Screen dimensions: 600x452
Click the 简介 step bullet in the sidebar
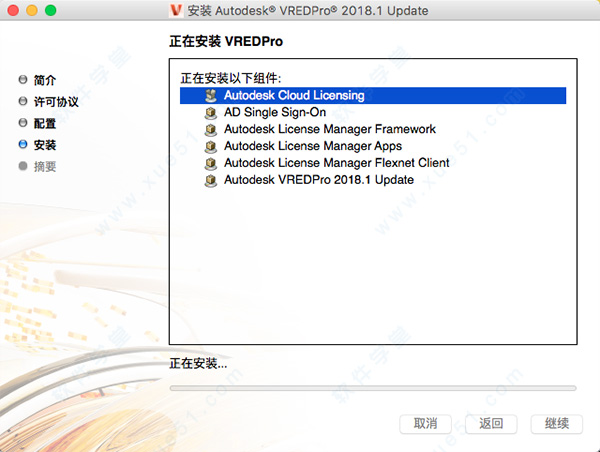click(23, 79)
